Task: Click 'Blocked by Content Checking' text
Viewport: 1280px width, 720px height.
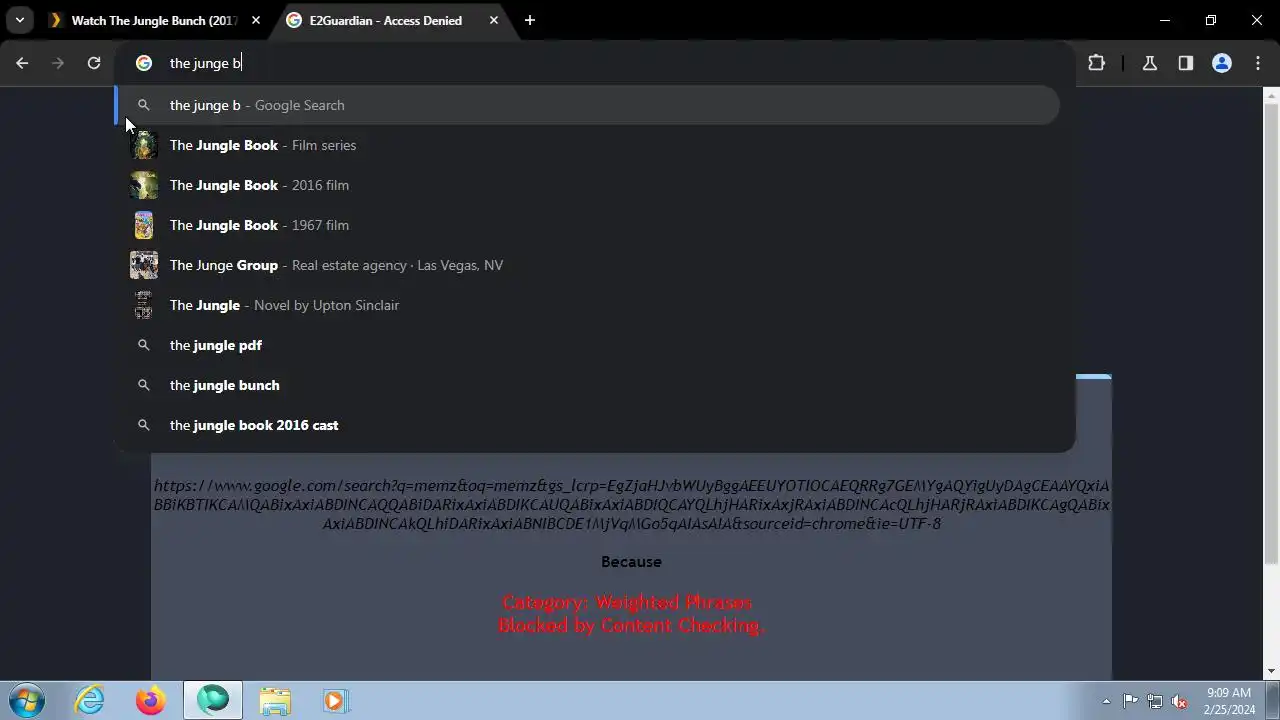Action: (631, 625)
